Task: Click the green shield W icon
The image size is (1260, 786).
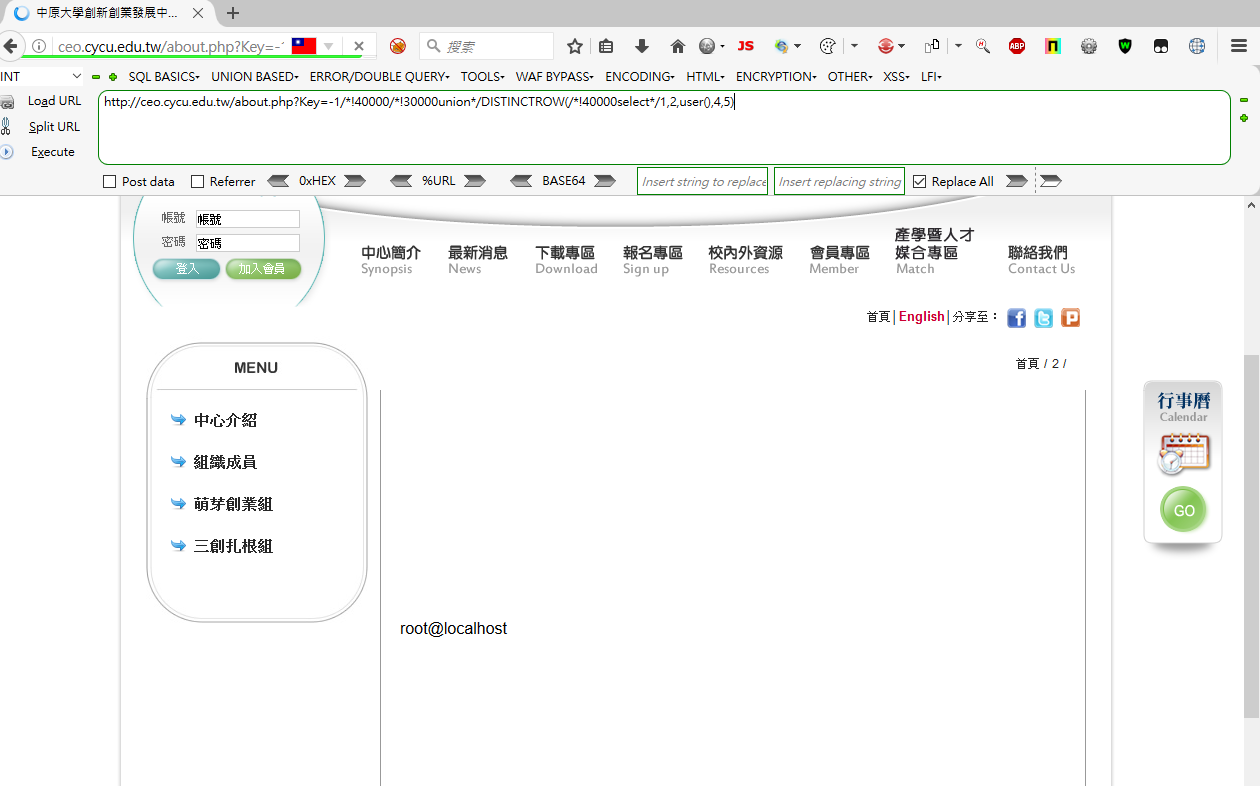Action: (1125, 46)
